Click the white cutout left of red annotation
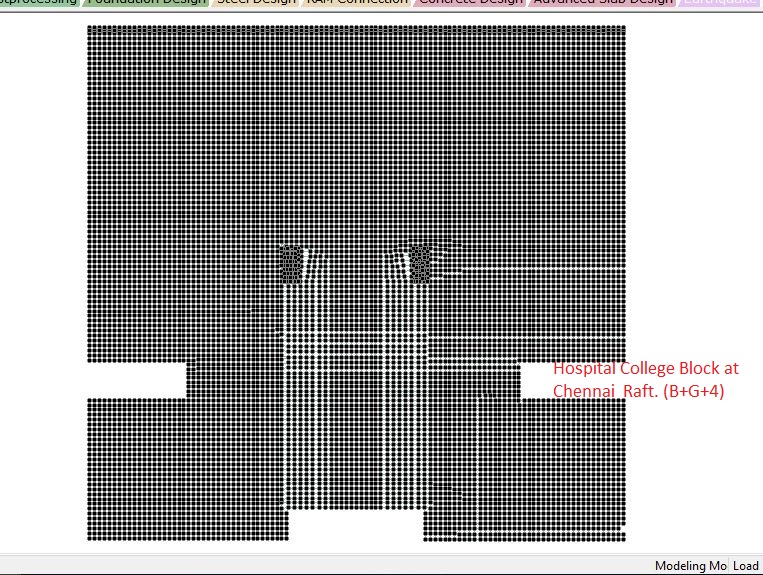Viewport: 763px width, 575px height. click(x=535, y=380)
